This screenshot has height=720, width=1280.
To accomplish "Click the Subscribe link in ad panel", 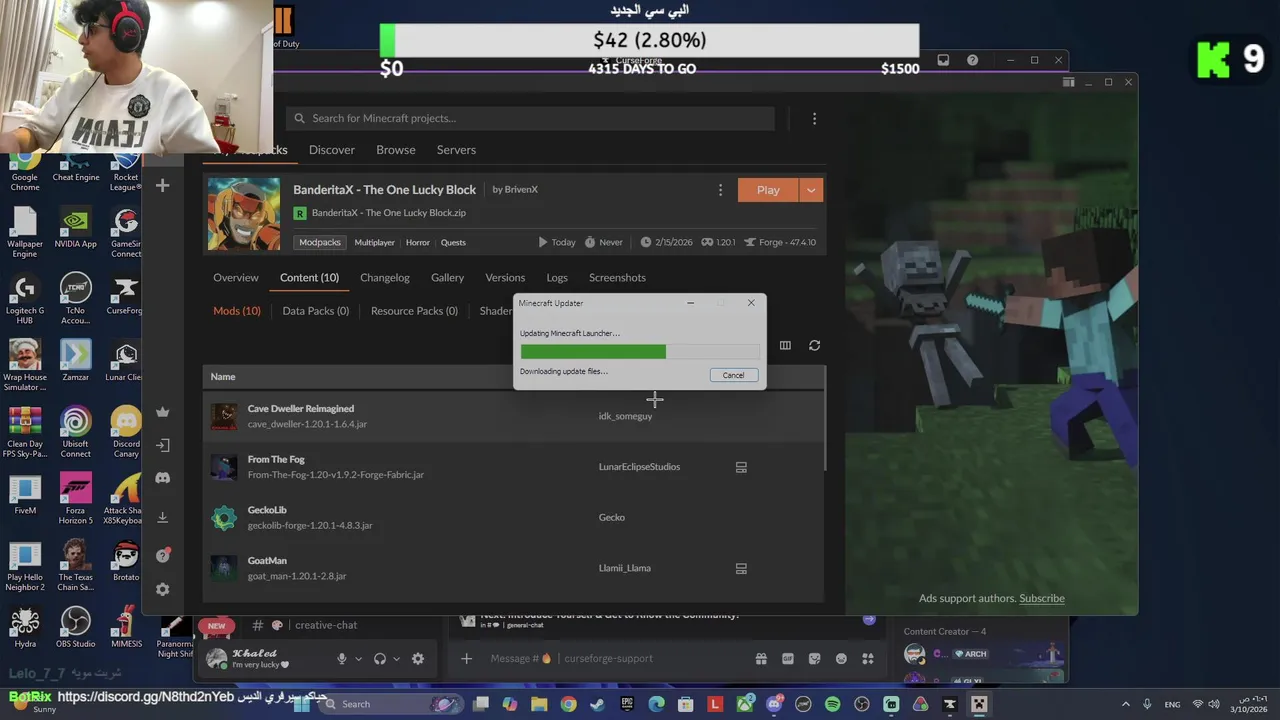I will click(x=1042, y=599).
